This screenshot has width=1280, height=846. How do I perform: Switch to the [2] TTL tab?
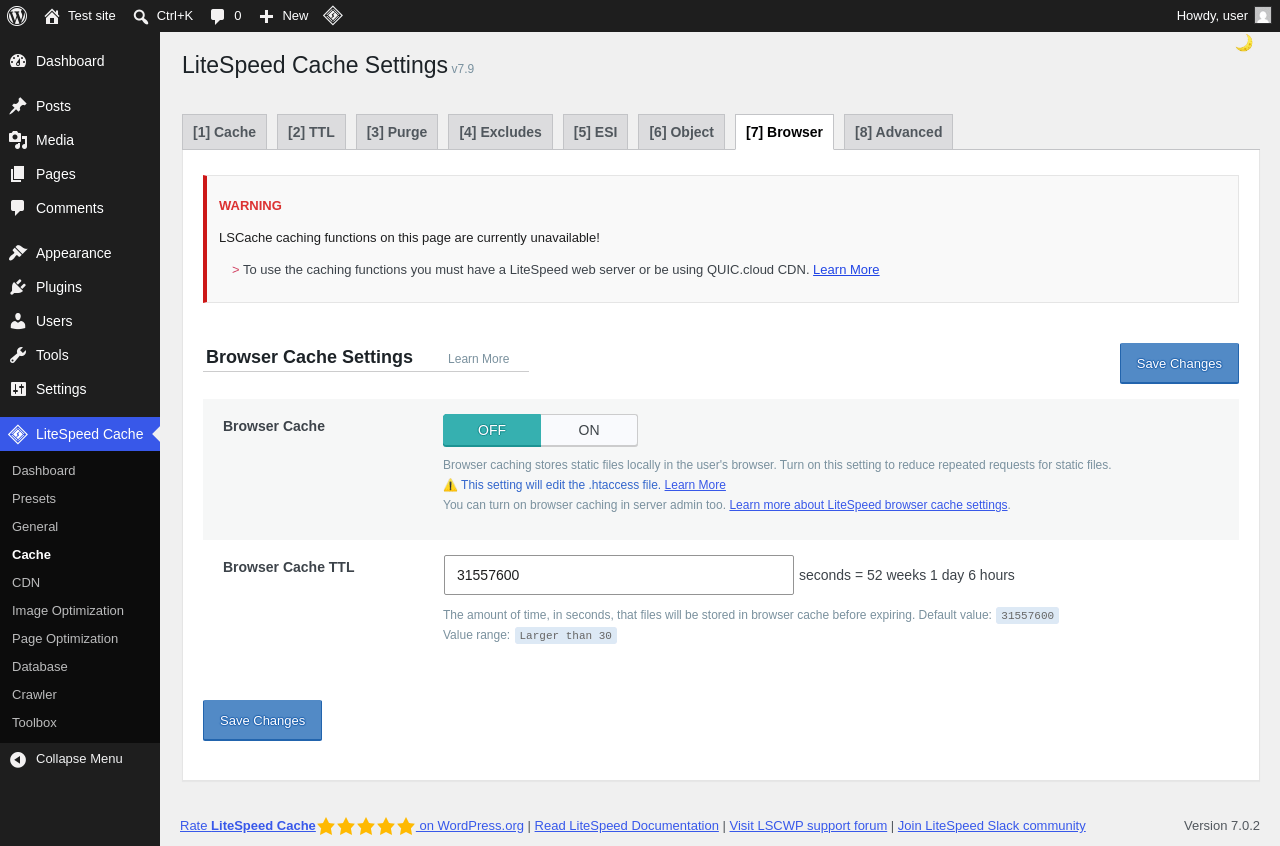point(311,132)
